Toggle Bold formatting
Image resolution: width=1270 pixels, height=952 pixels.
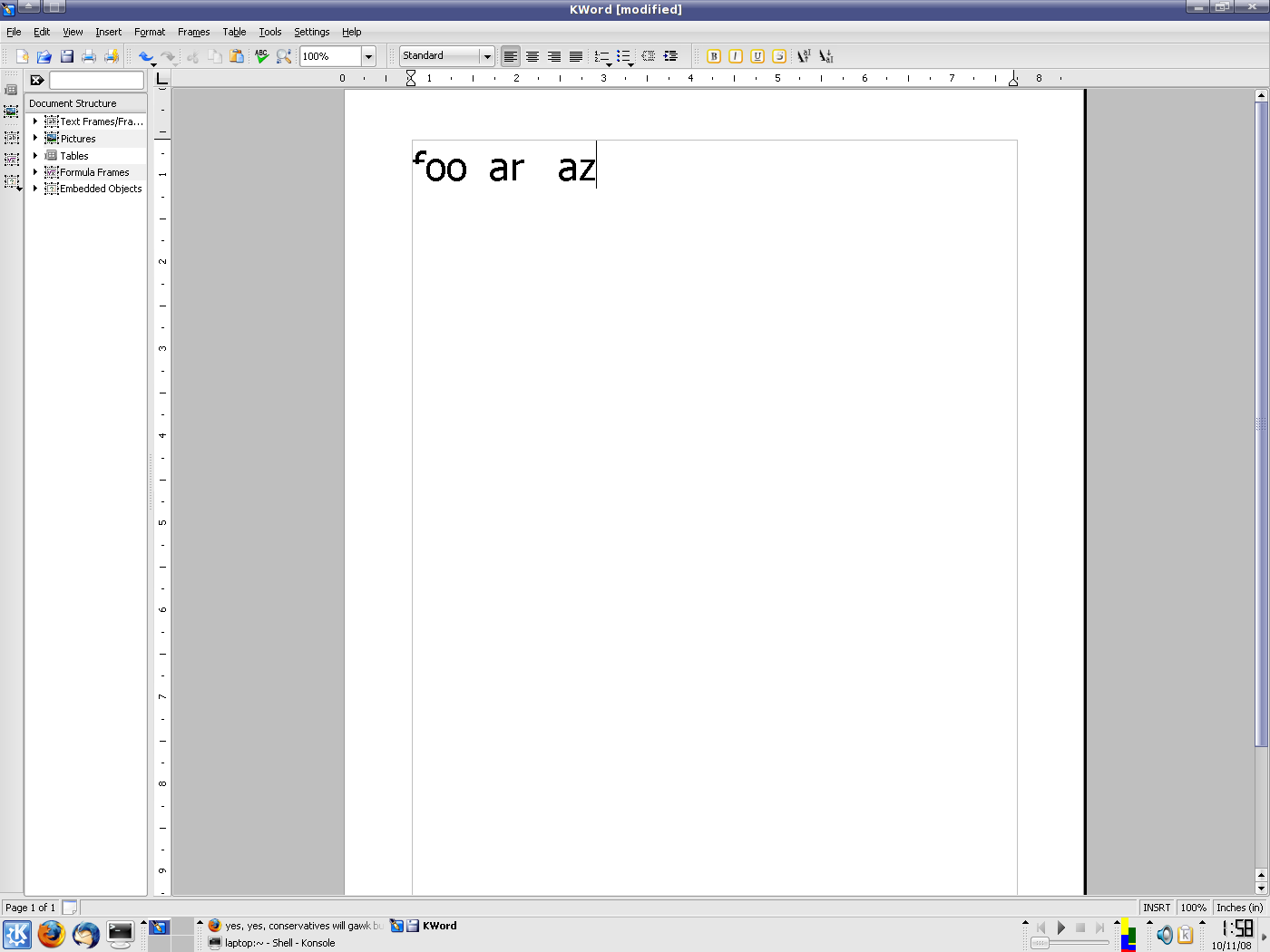[714, 56]
